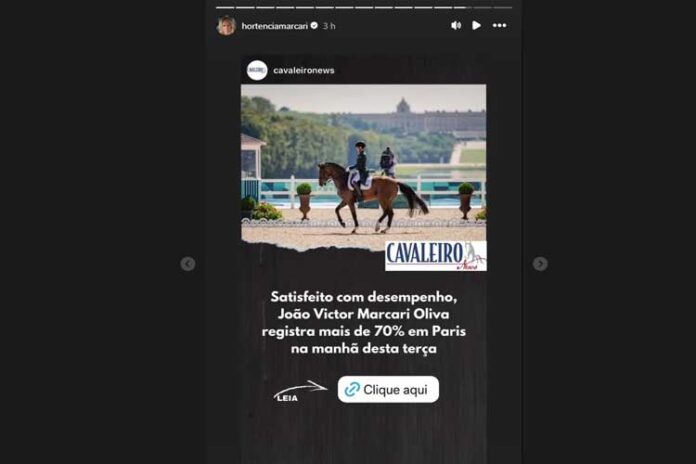This screenshot has height=464, width=696.
Task: Click the "3 h" story timestamp
Action: click(329, 26)
